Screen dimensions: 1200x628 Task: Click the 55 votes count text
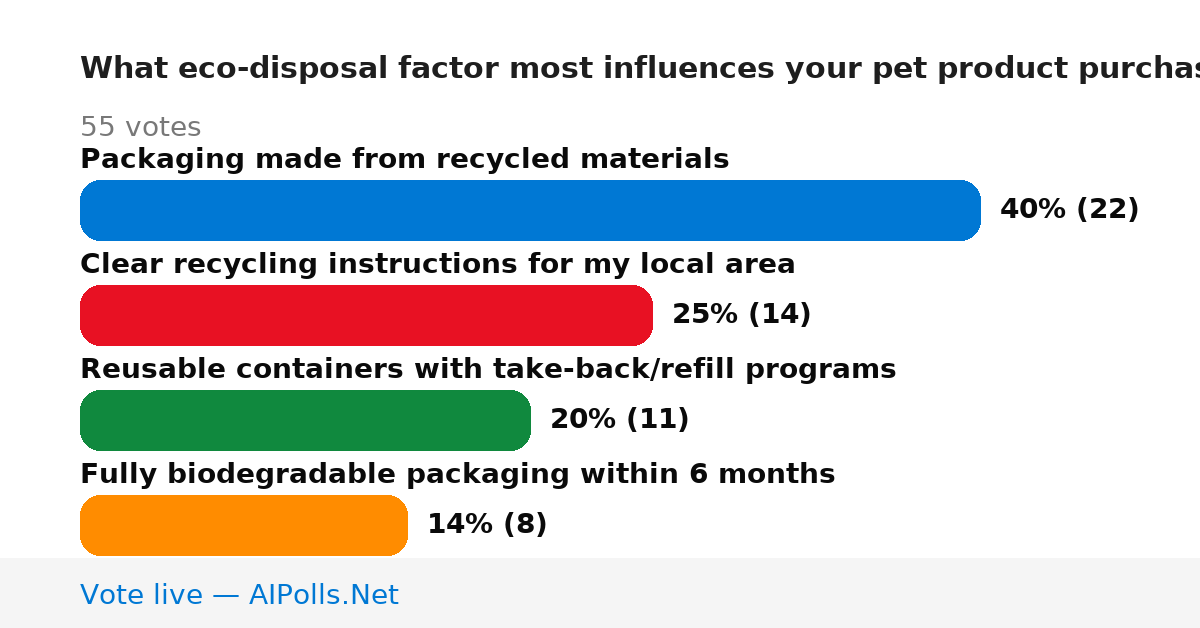(x=140, y=127)
